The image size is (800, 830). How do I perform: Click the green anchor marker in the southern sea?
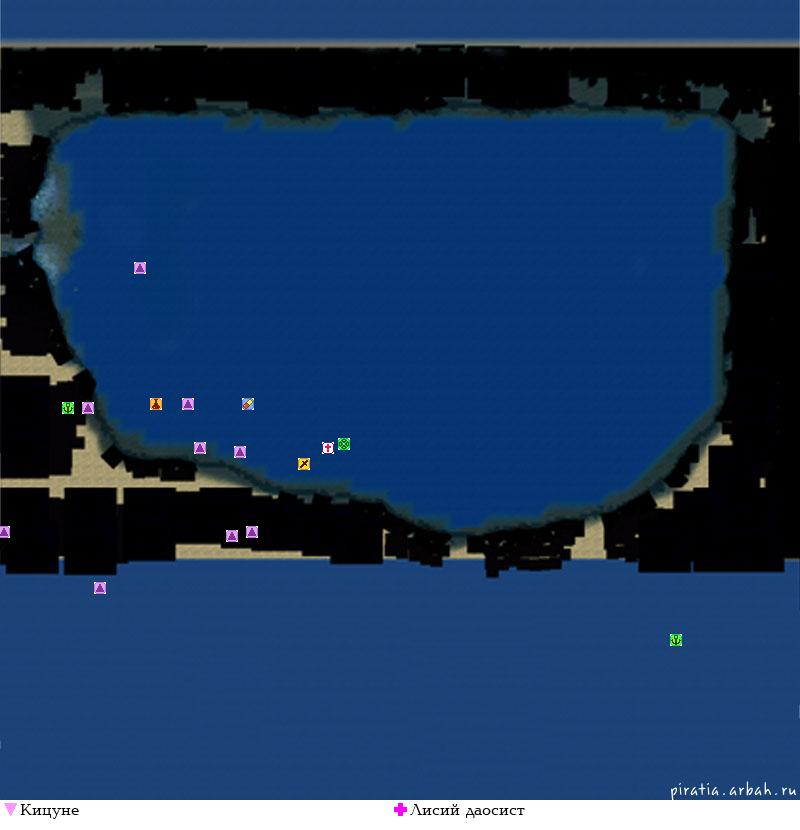pos(676,639)
